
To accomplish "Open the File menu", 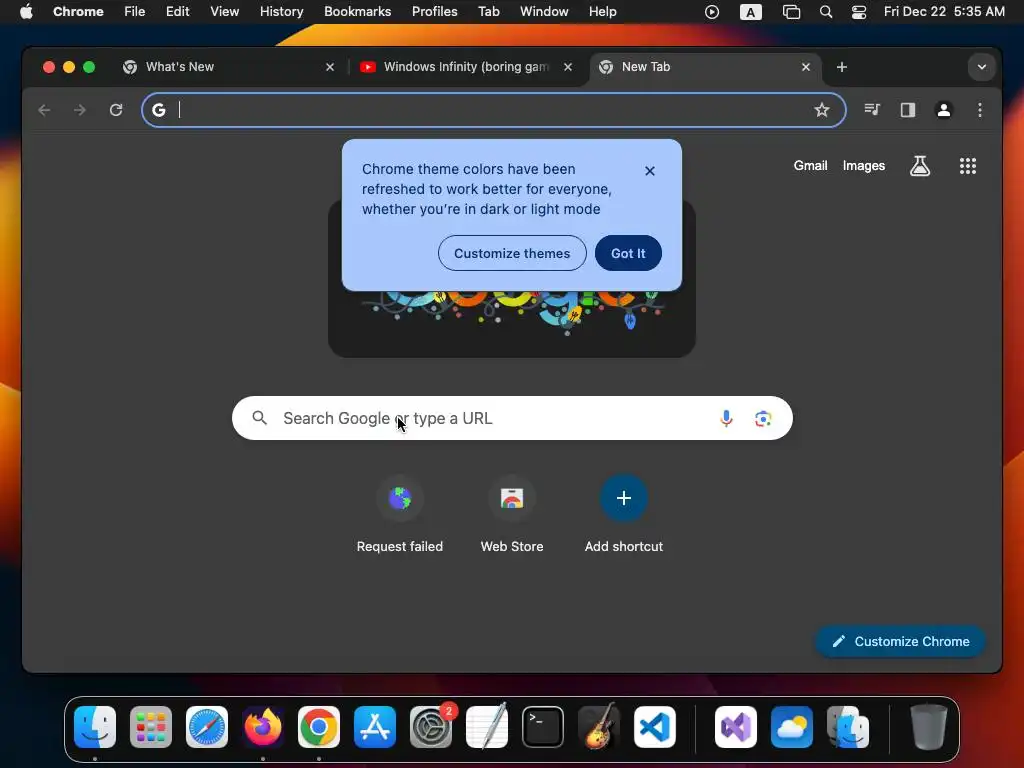I will pyautogui.click(x=135, y=12).
